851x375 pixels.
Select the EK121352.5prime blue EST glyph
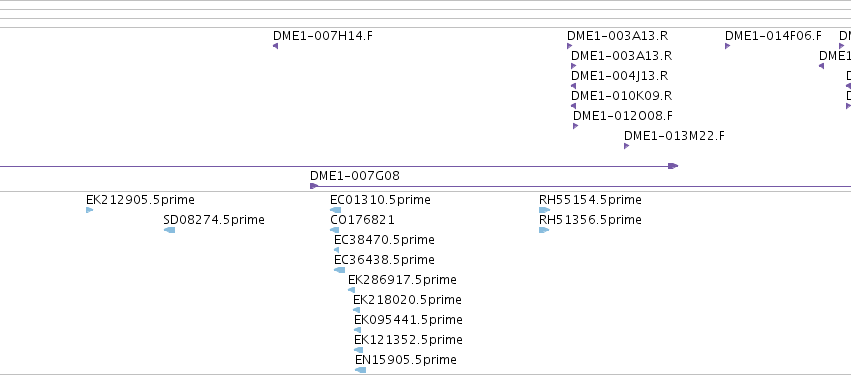tap(358, 350)
